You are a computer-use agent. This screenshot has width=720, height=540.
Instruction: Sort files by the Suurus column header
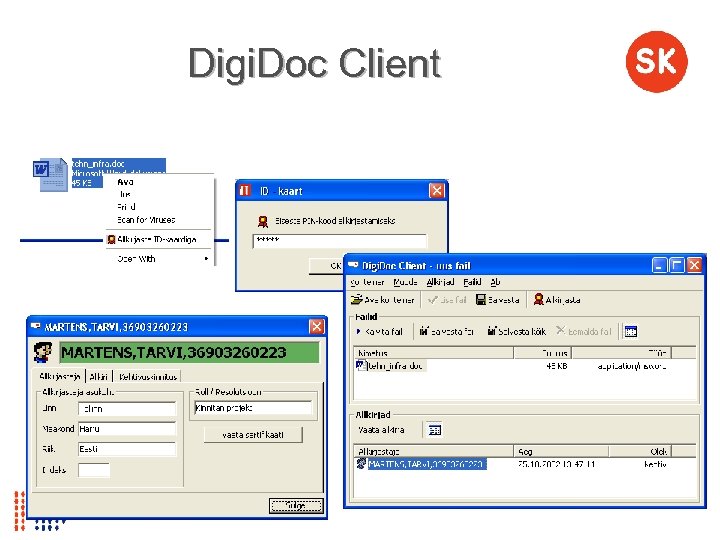(x=542, y=353)
